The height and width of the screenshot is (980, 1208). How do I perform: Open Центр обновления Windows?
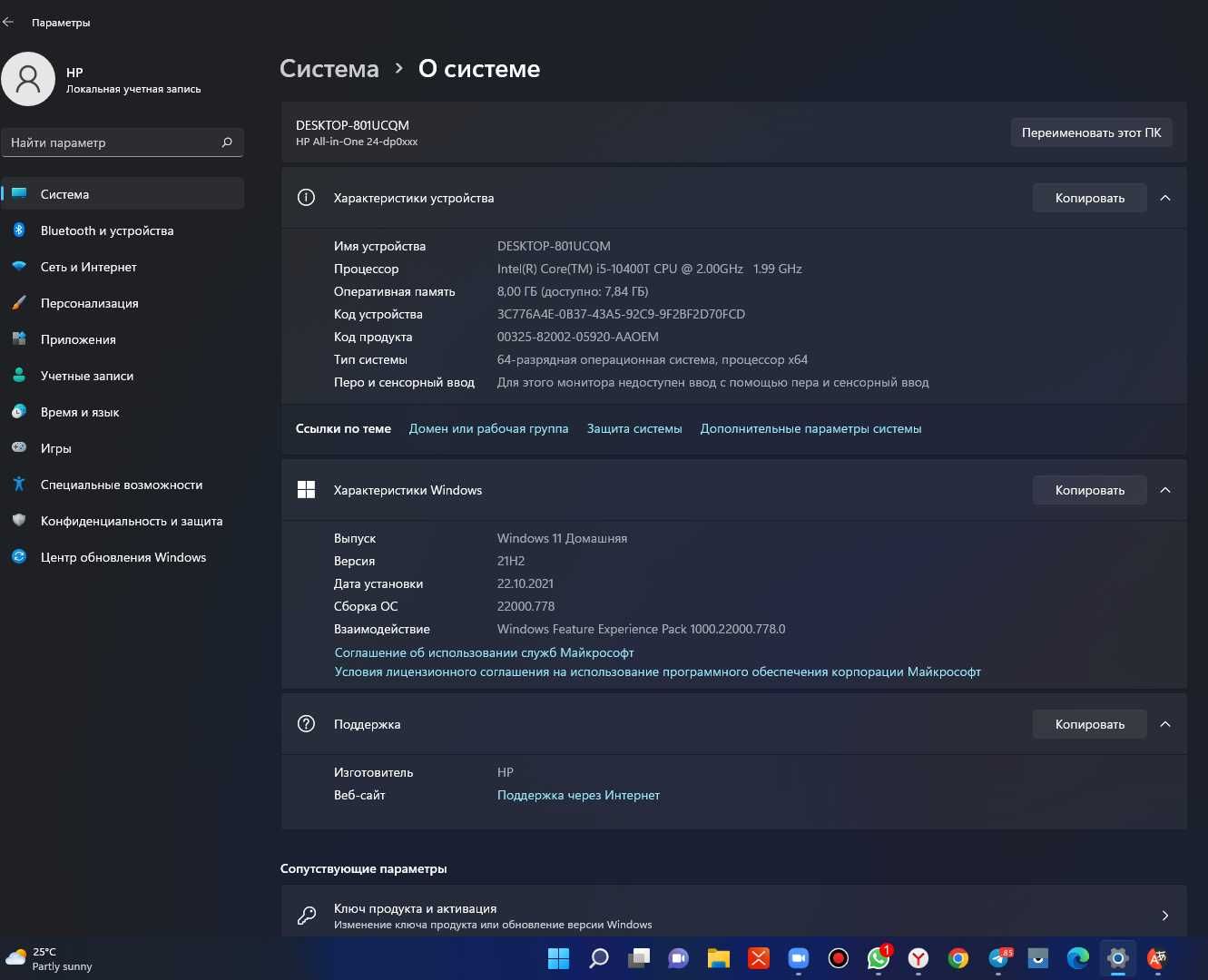123,557
